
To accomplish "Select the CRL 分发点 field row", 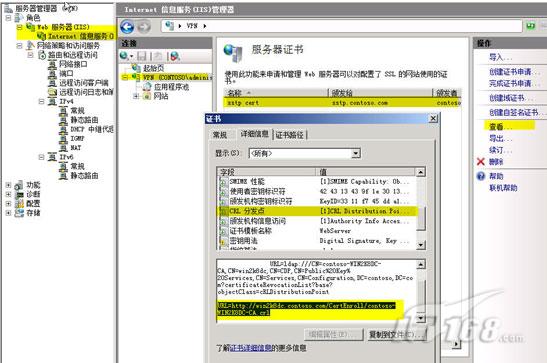I will [x=317, y=211].
